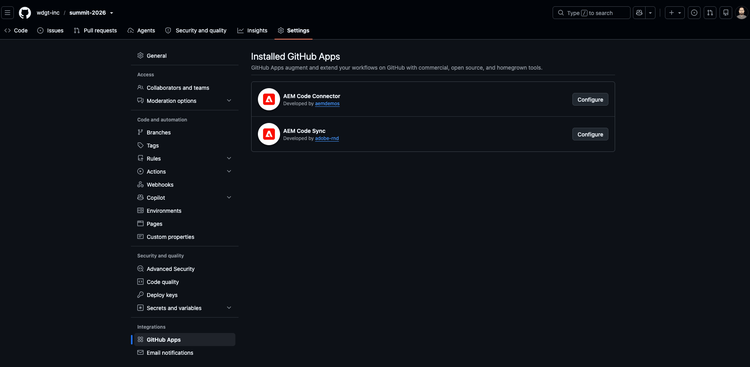Image resolution: width=750 pixels, height=367 pixels.
Task: Open the Pull requests tab
Action: coord(95,31)
